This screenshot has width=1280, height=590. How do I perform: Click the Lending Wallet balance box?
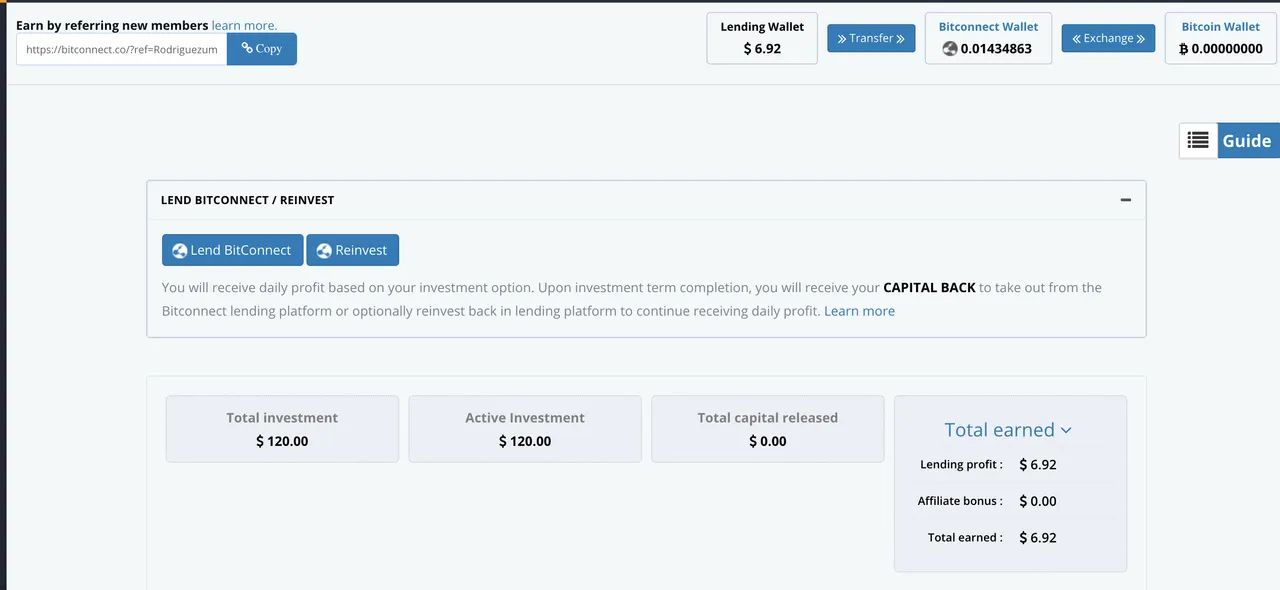762,38
